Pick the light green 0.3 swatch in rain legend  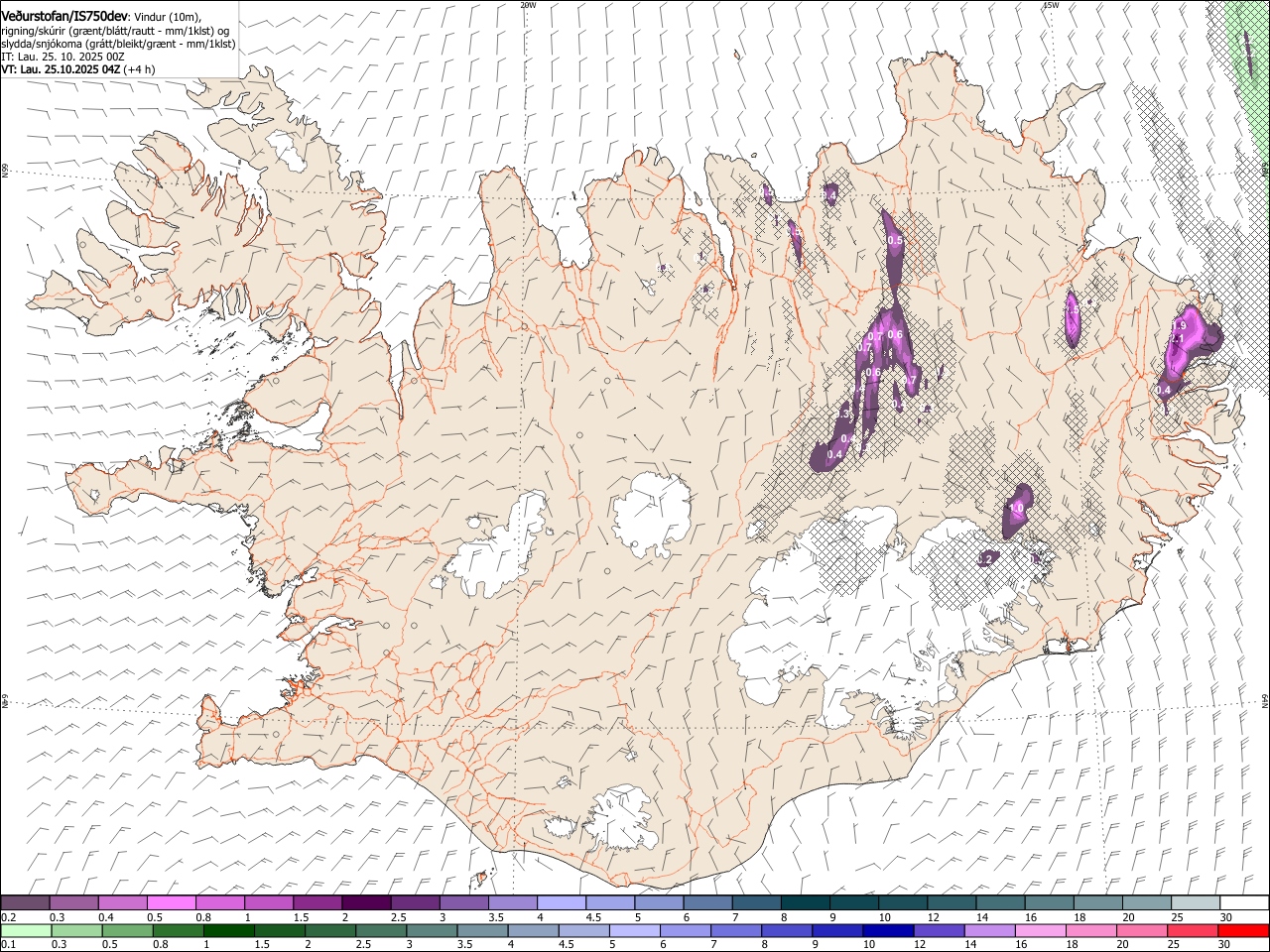coord(76,930)
